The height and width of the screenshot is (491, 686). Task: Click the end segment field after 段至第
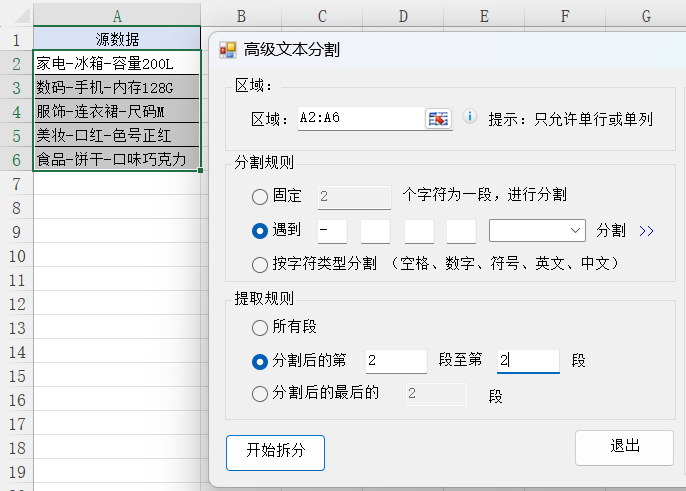click(528, 361)
